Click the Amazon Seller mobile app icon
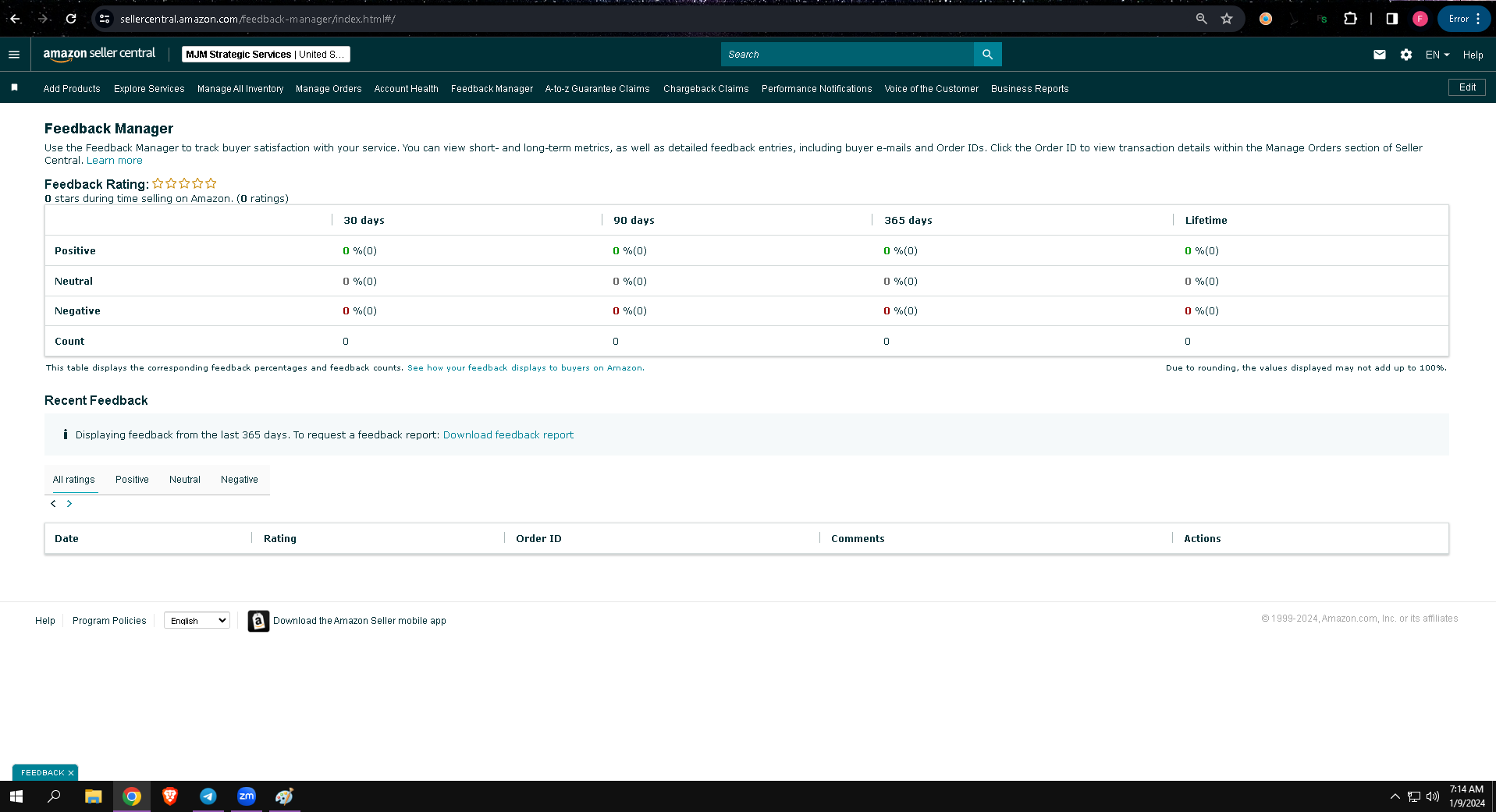Screen dimensions: 1496x812 (x=258, y=621)
